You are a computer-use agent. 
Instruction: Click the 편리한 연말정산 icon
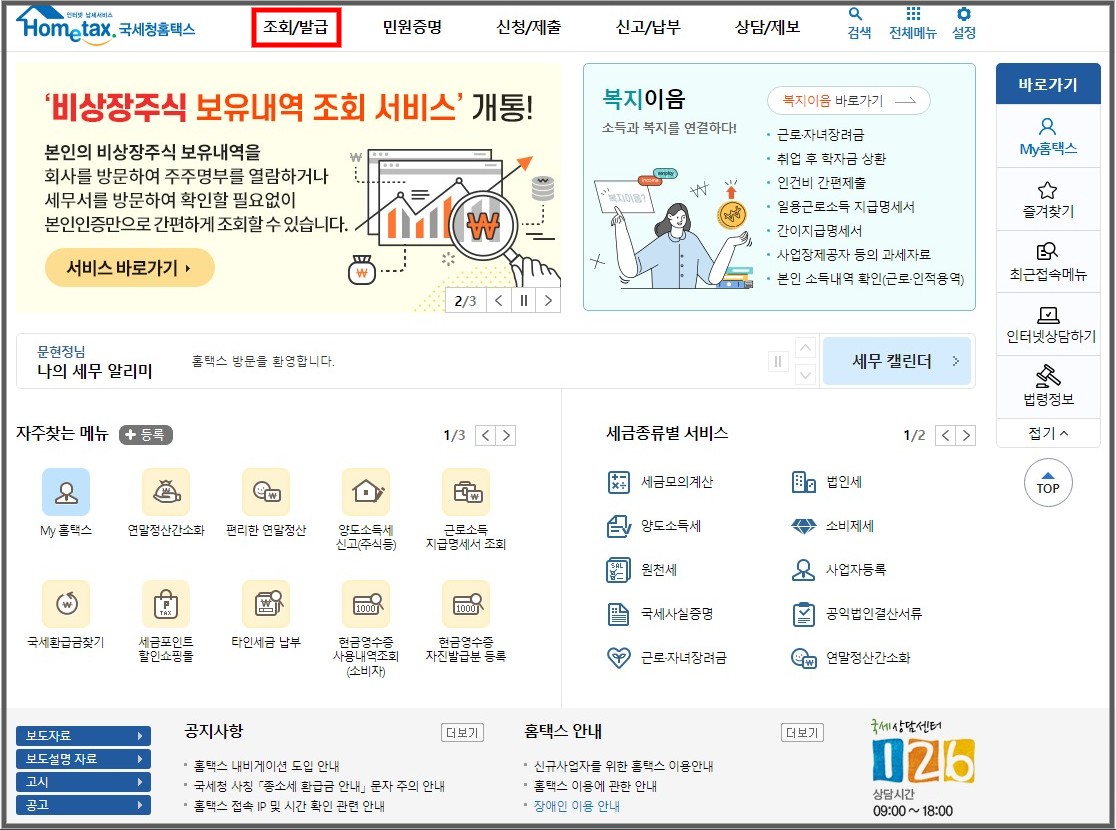(266, 492)
